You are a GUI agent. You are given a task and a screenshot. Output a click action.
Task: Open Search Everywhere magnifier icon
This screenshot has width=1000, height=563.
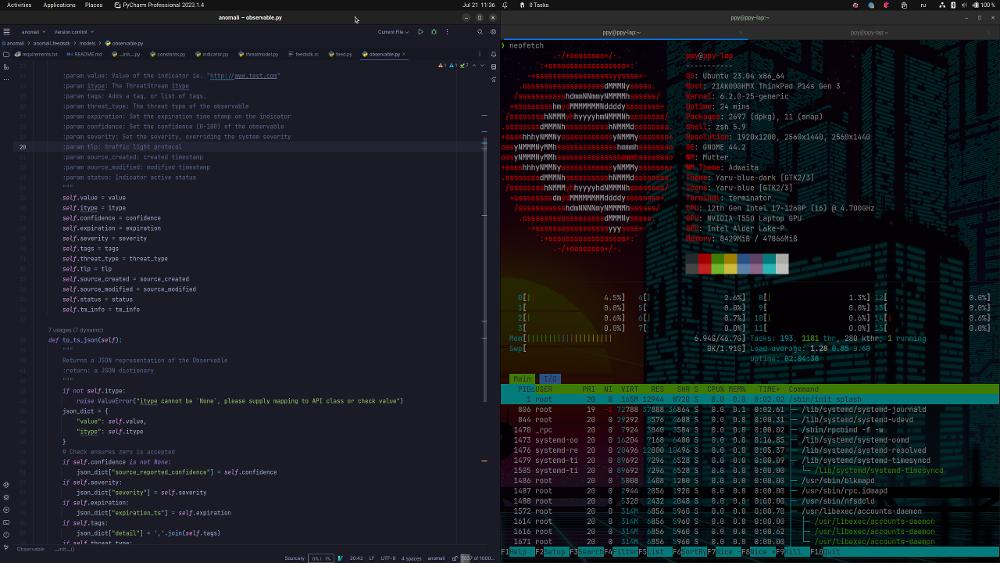coord(480,31)
